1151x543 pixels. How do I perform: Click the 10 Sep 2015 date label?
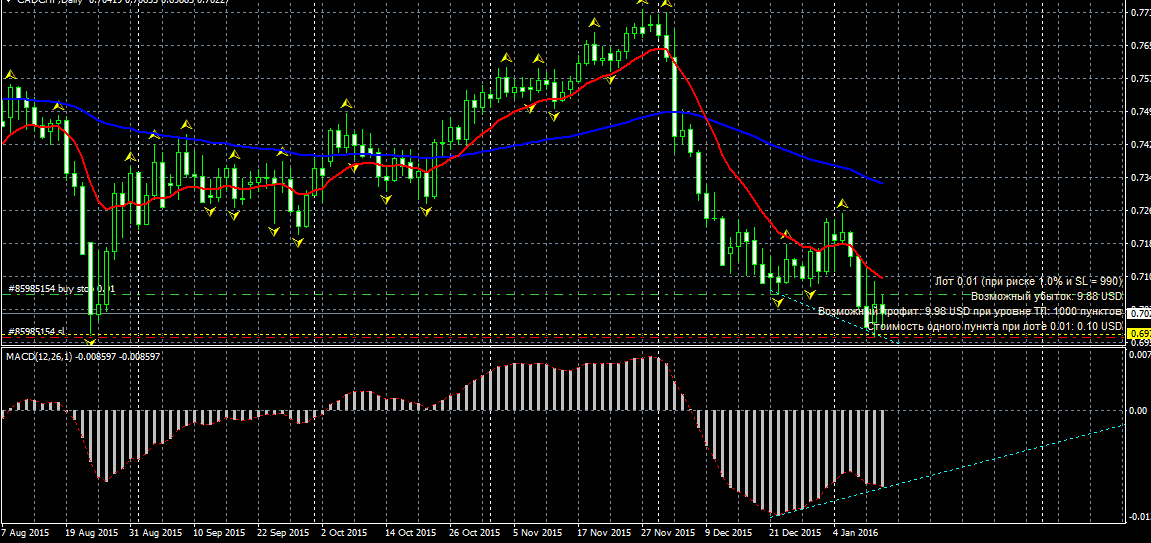(x=219, y=532)
